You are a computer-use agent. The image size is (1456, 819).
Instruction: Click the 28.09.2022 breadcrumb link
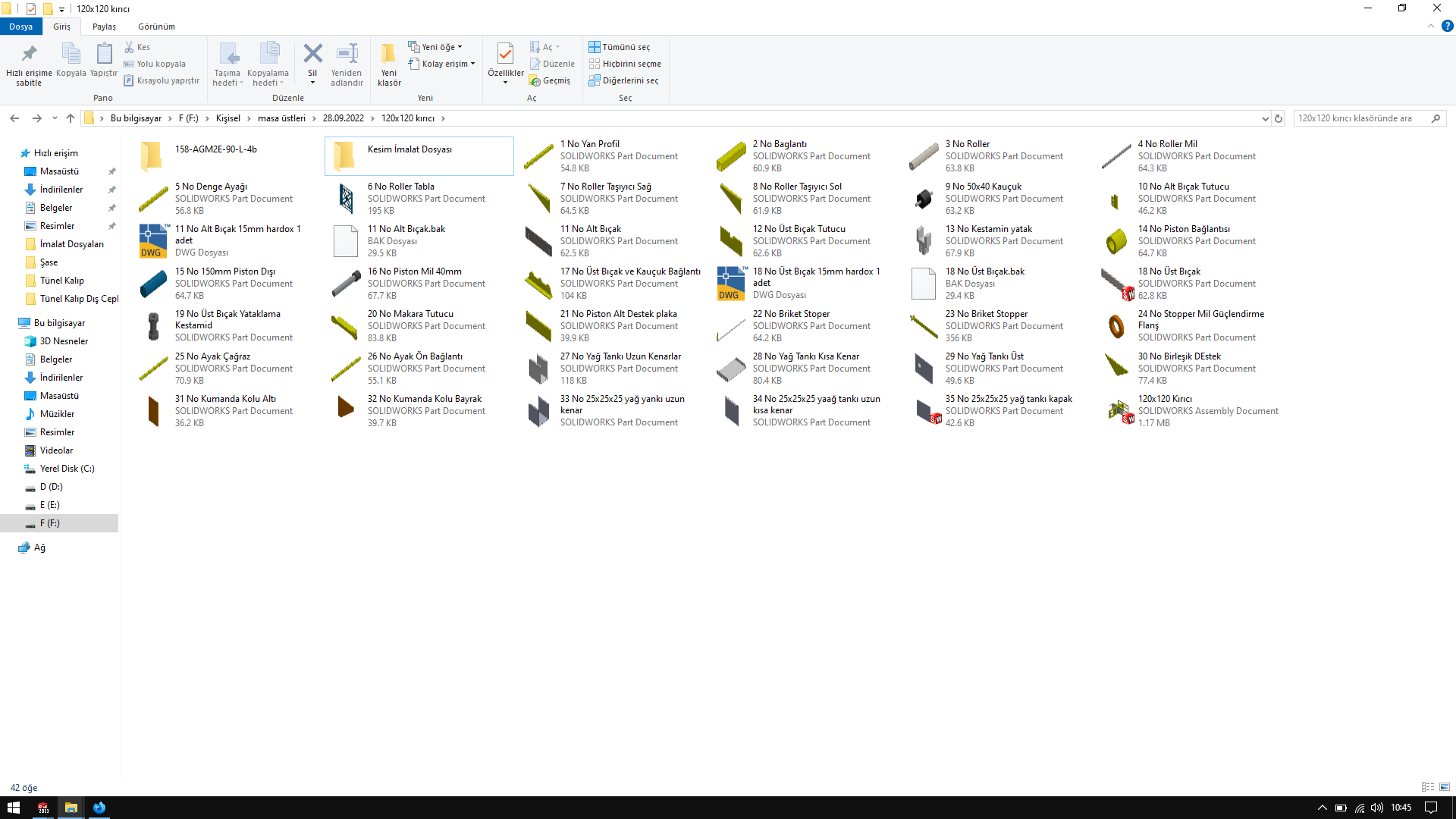tap(343, 118)
